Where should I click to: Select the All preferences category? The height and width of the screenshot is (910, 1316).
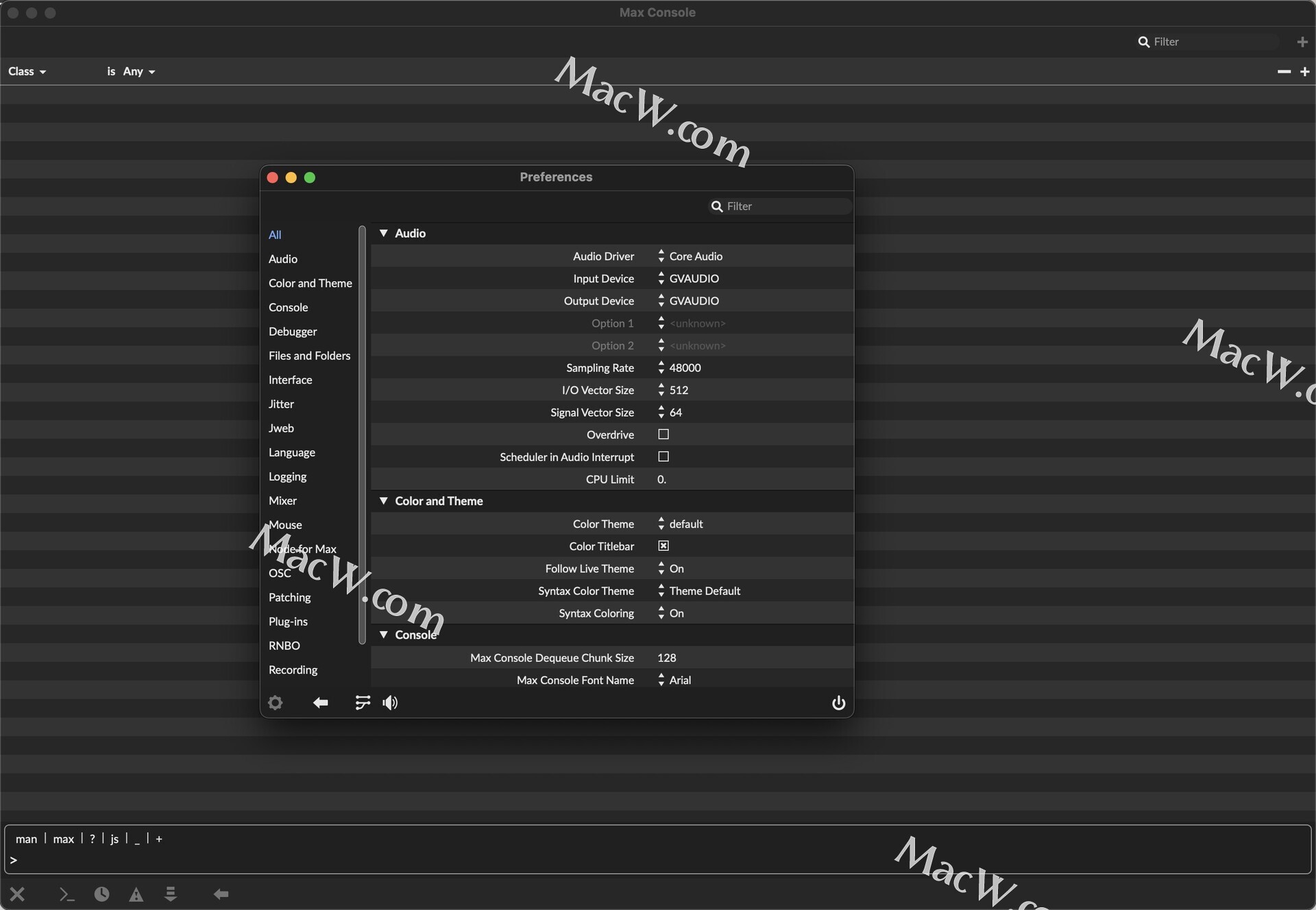(x=275, y=234)
